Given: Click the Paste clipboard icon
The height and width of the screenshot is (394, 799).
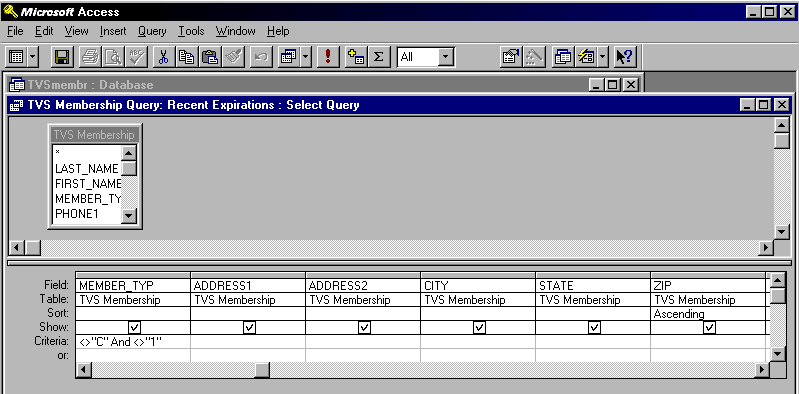Looking at the screenshot, I should click(x=209, y=57).
